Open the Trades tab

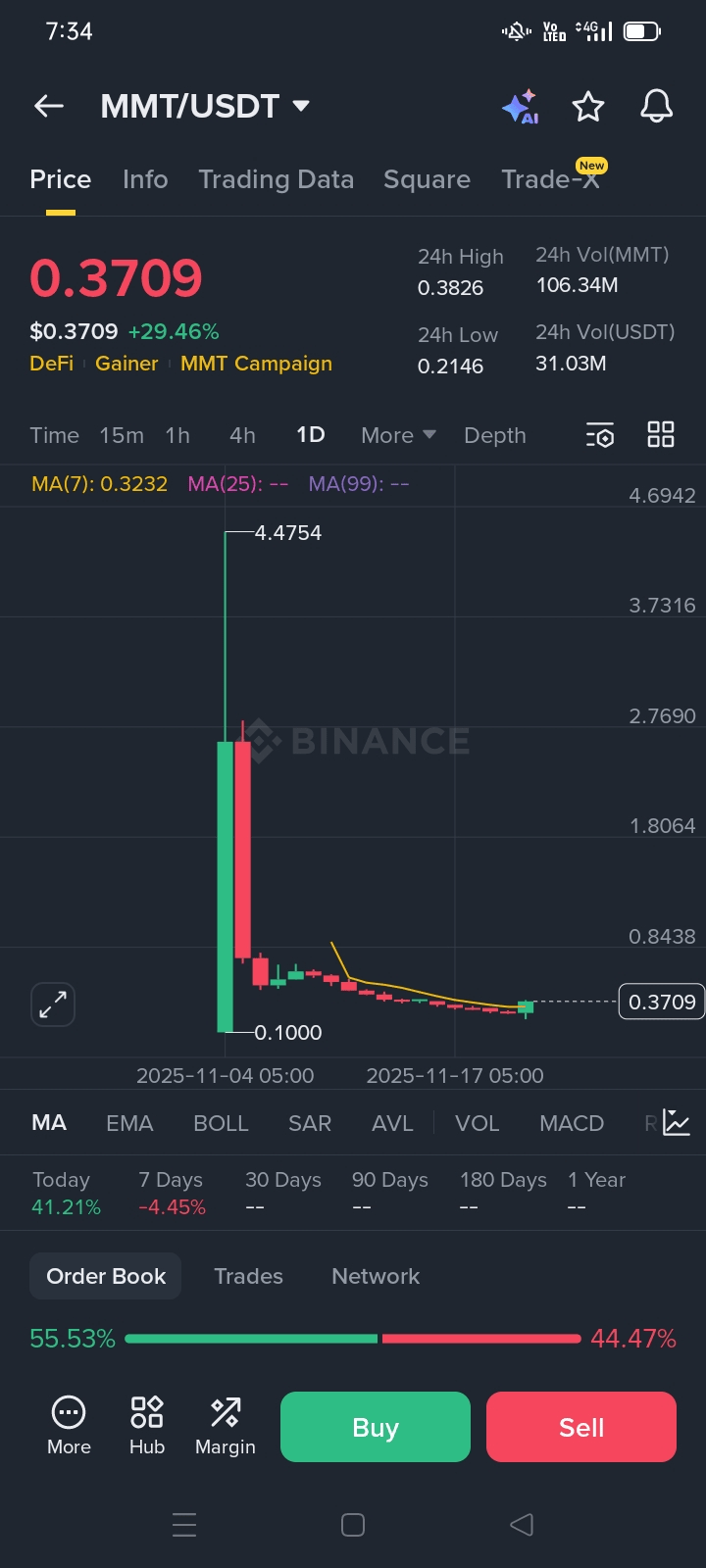[248, 1276]
